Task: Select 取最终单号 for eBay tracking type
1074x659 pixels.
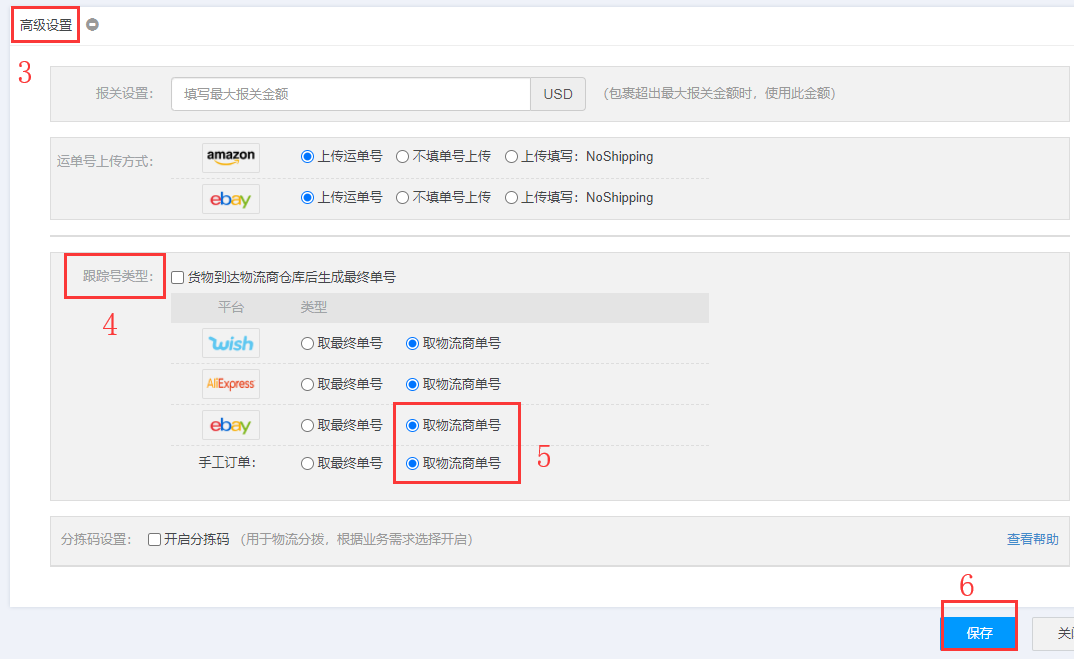Action: (308, 426)
